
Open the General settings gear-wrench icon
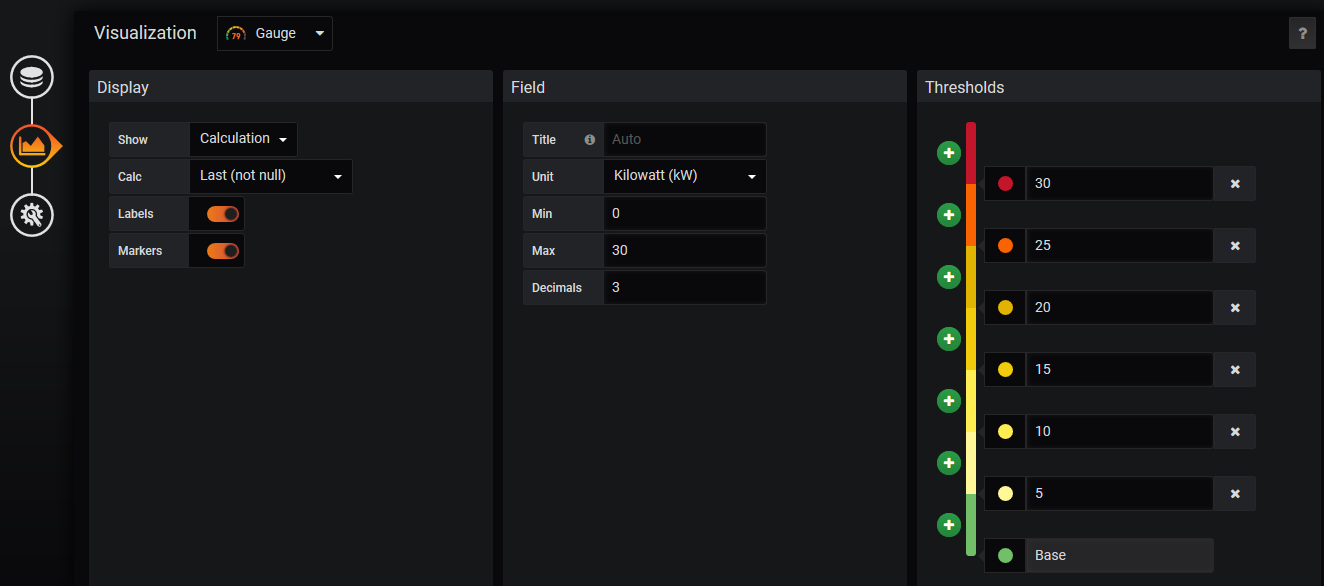(x=32, y=215)
